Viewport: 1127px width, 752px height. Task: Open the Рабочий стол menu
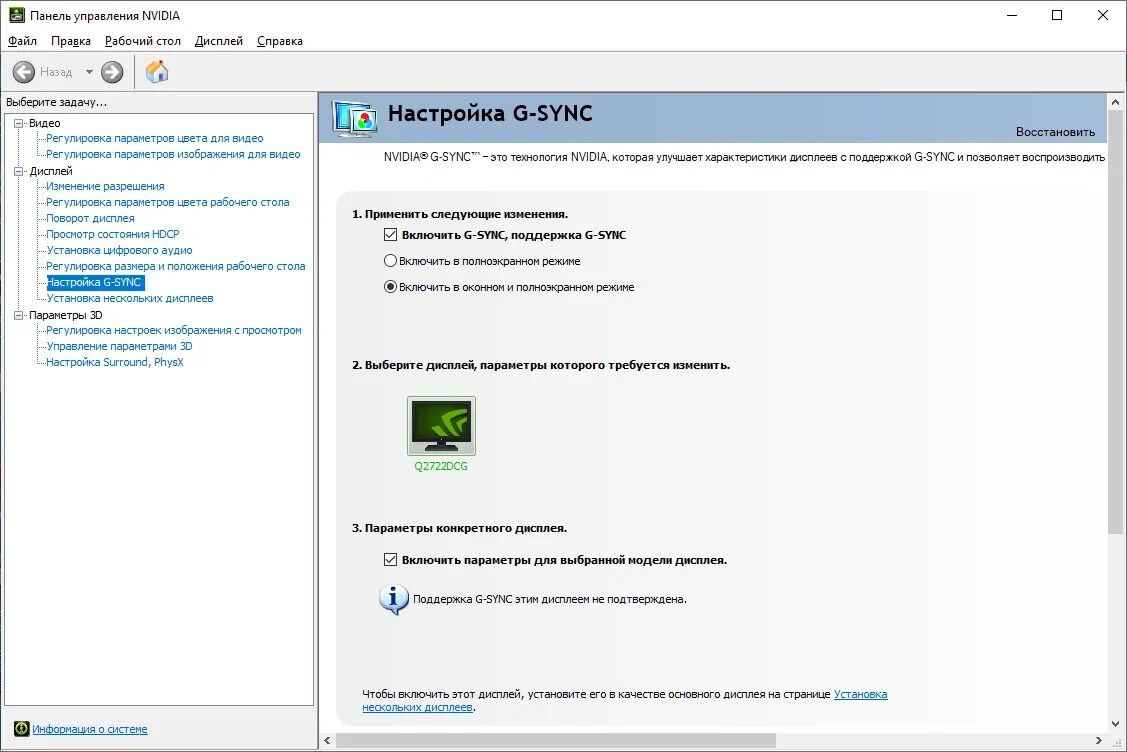click(x=142, y=41)
